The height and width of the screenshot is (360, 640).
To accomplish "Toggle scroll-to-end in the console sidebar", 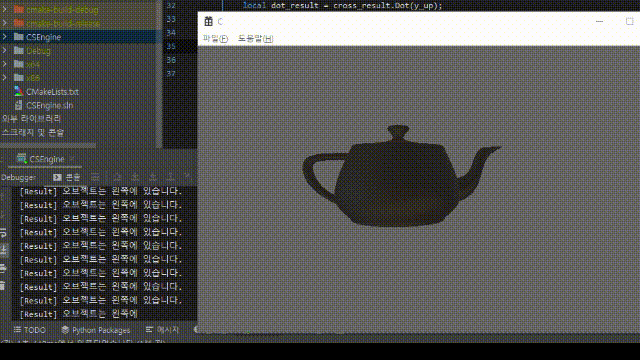I will point(3,250).
